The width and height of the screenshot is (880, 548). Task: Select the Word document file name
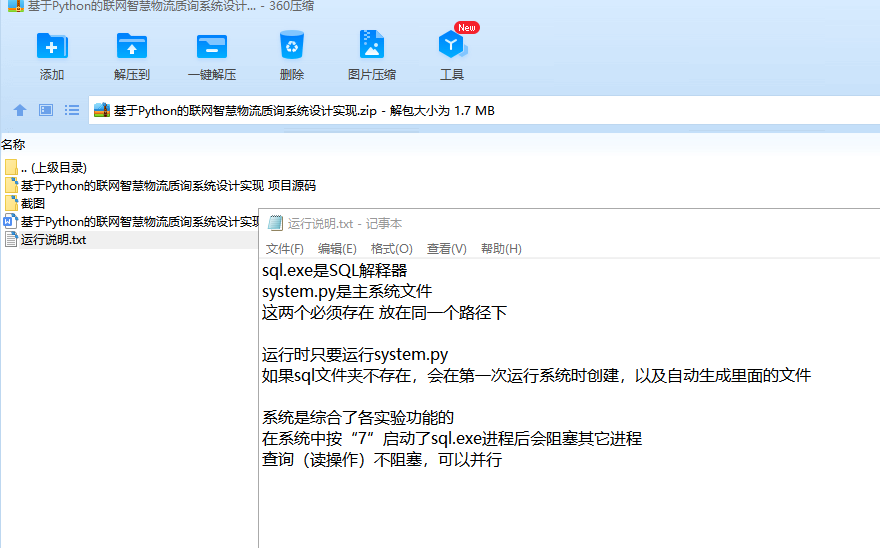tap(139, 221)
